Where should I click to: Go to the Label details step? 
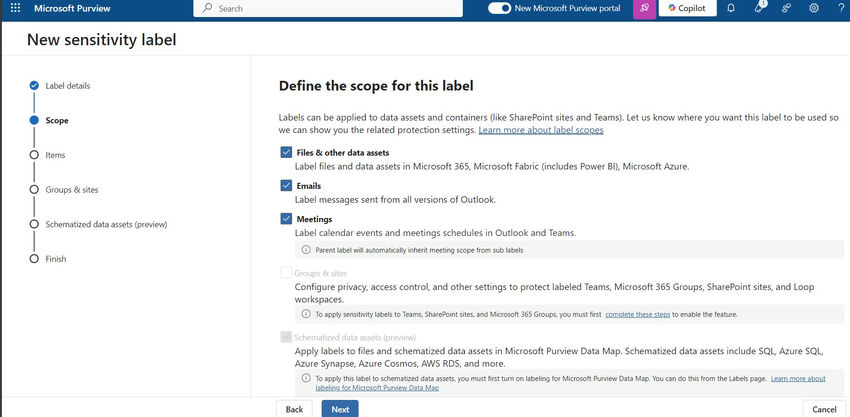(x=67, y=86)
